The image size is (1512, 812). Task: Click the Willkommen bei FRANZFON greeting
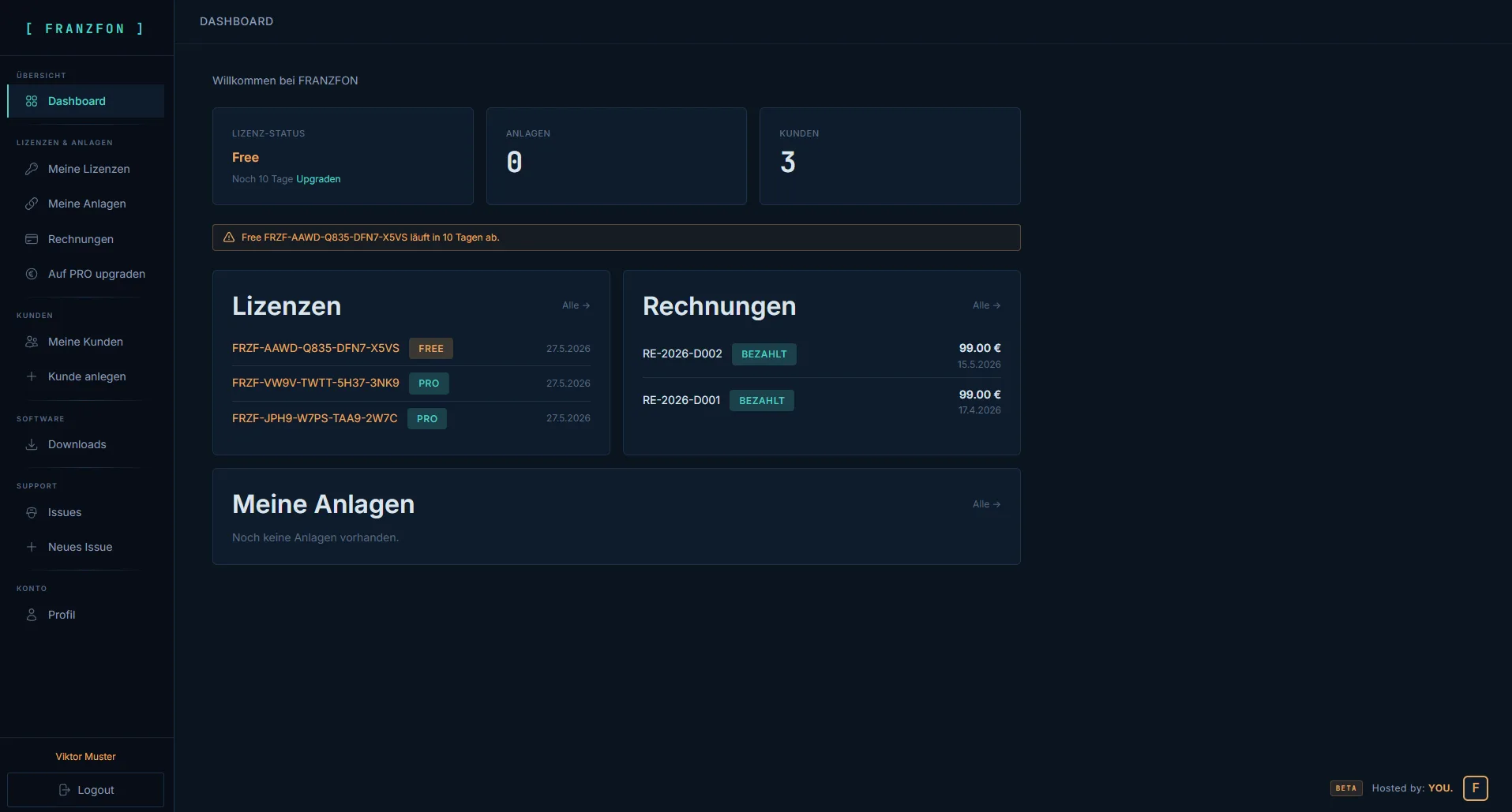pos(285,80)
